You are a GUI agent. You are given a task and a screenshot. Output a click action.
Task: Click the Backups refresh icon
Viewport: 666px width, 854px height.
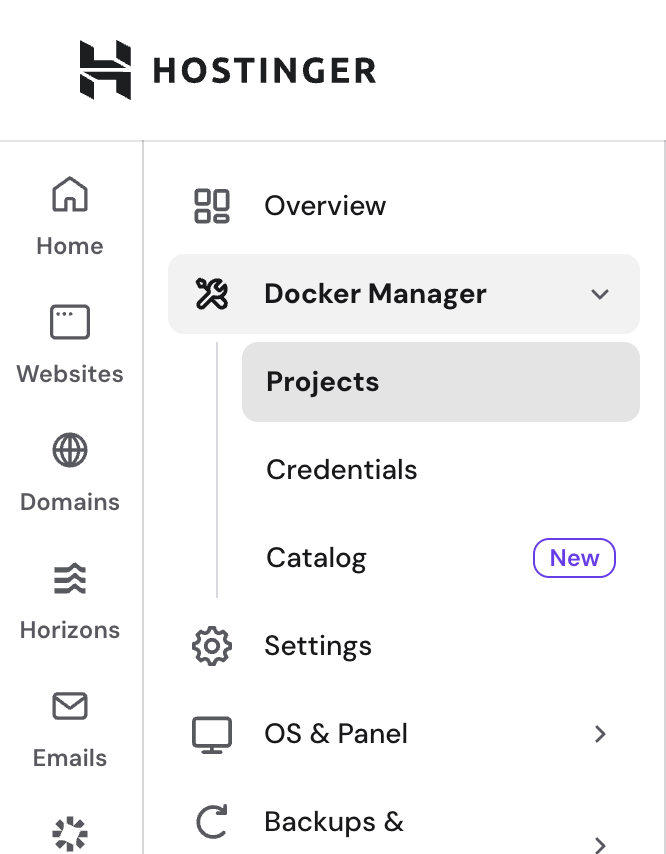211,821
